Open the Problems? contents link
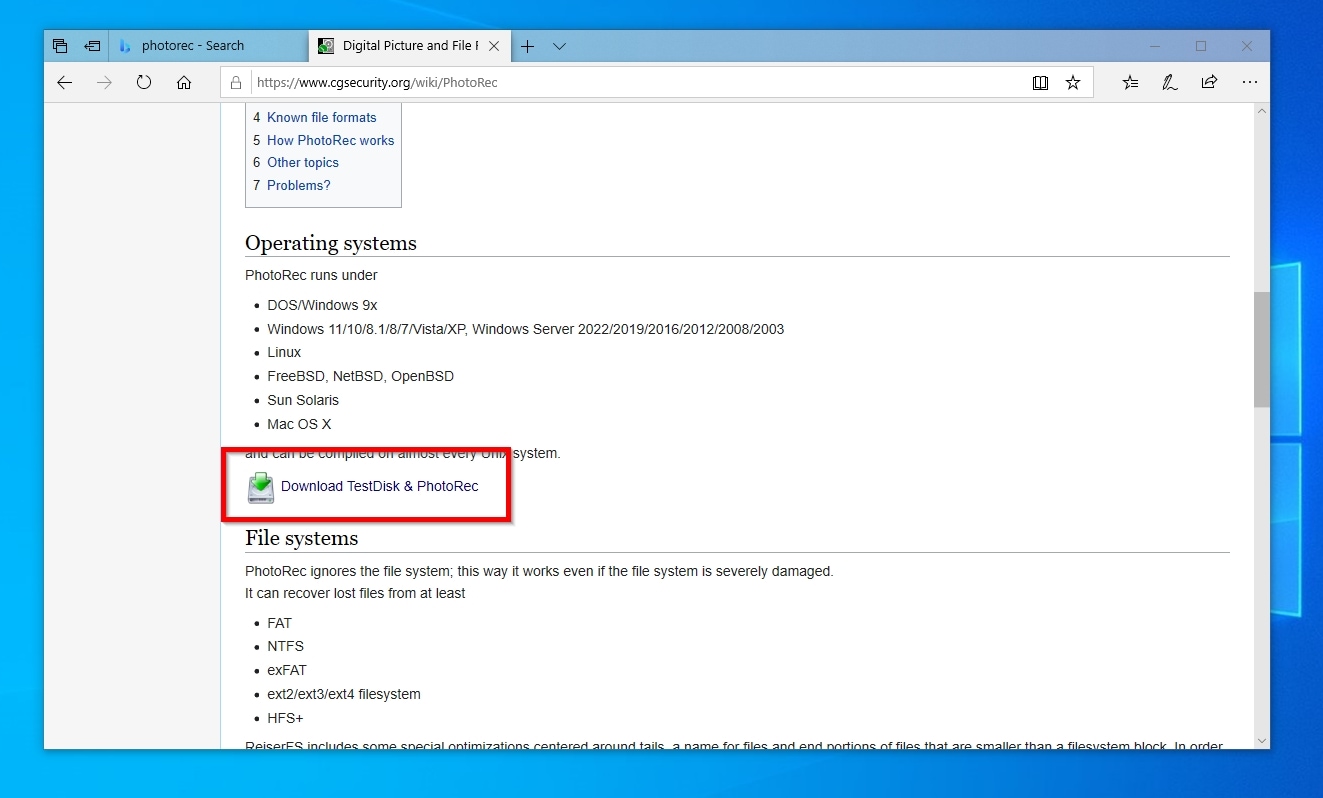The image size is (1323, 798). [299, 186]
